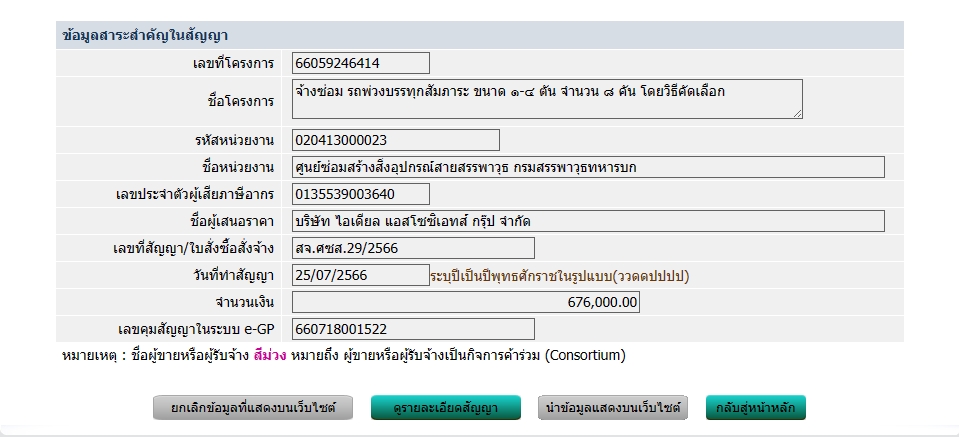Select the e-GP contract control number field
Image resolution: width=959 pixels, height=437 pixels.
413,329
